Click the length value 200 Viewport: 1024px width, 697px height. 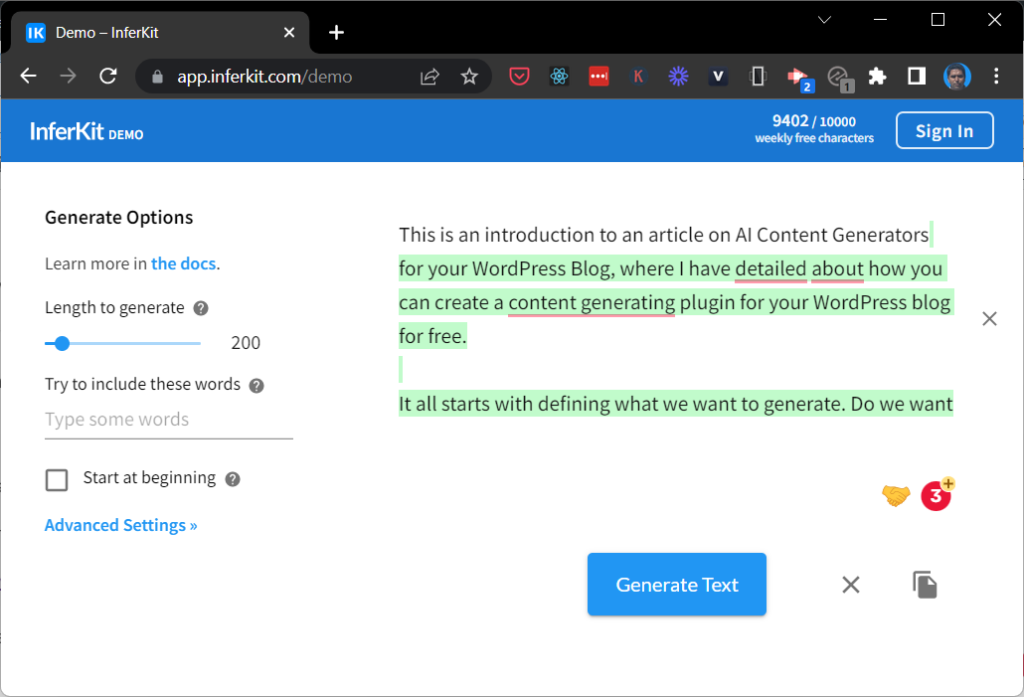tap(246, 343)
